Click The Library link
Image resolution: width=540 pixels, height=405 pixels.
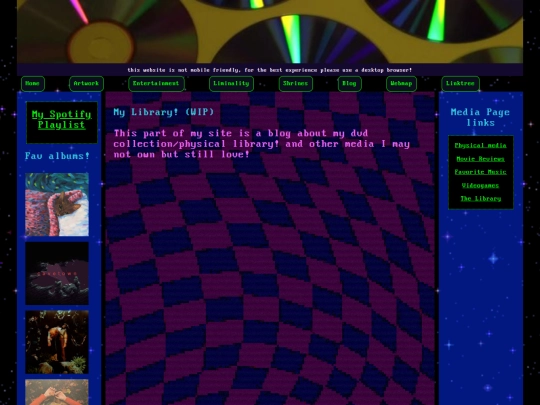[480, 198]
